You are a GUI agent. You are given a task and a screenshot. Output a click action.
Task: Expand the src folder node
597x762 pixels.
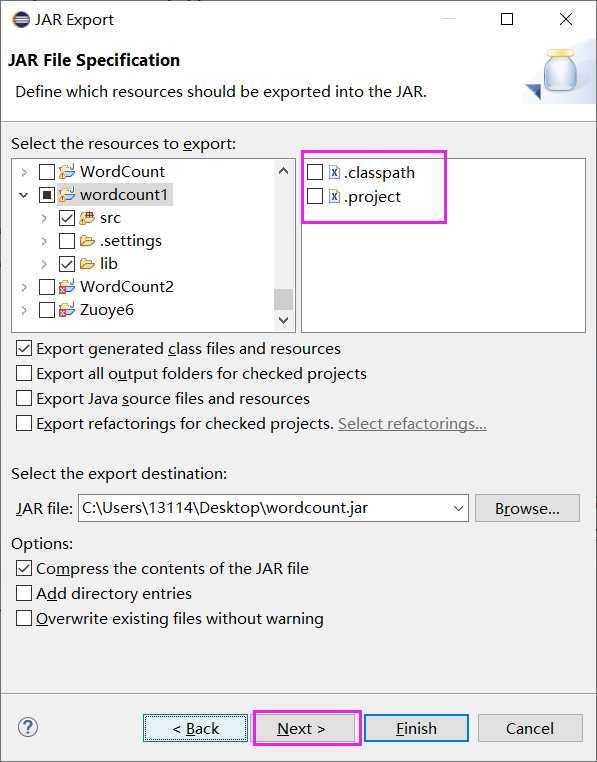(44, 218)
